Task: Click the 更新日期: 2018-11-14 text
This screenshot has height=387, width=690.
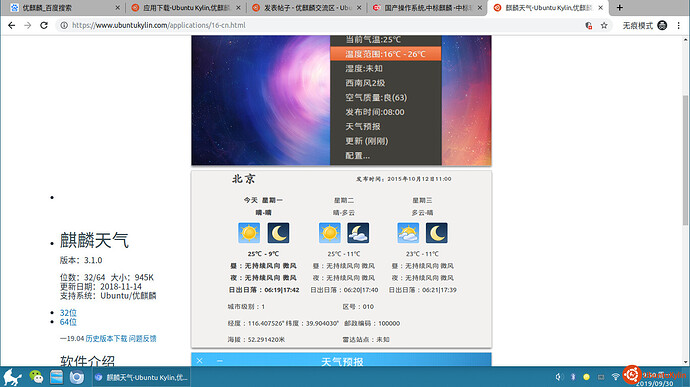Action: [x=101, y=287]
